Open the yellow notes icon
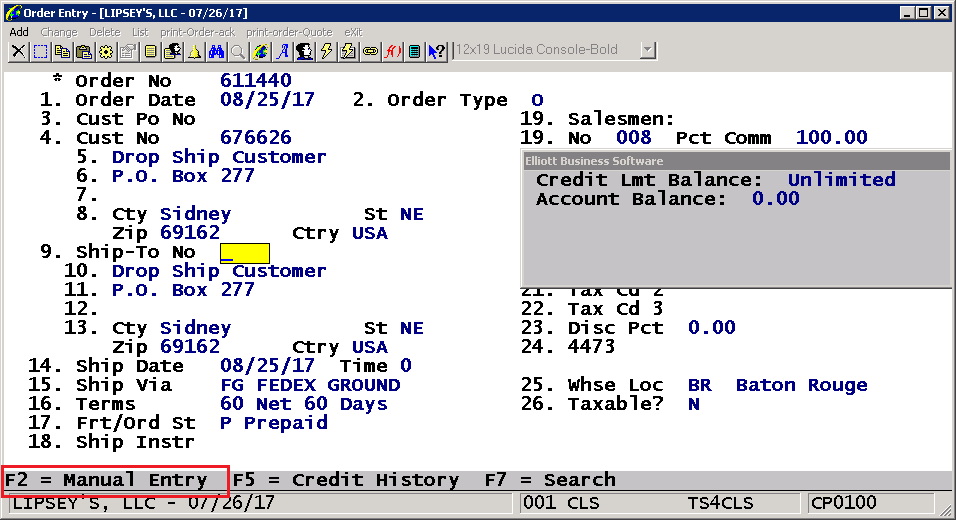Screen dimensions: 956x520 click(x=150, y=51)
